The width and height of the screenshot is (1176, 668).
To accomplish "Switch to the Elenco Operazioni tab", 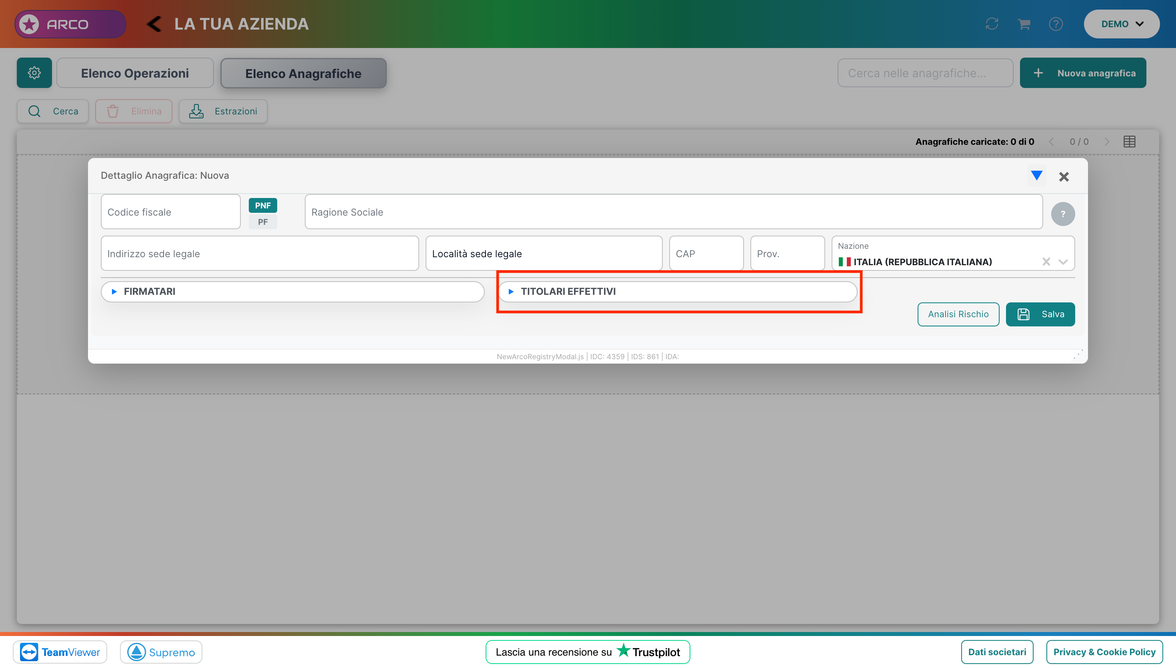I will tap(135, 73).
